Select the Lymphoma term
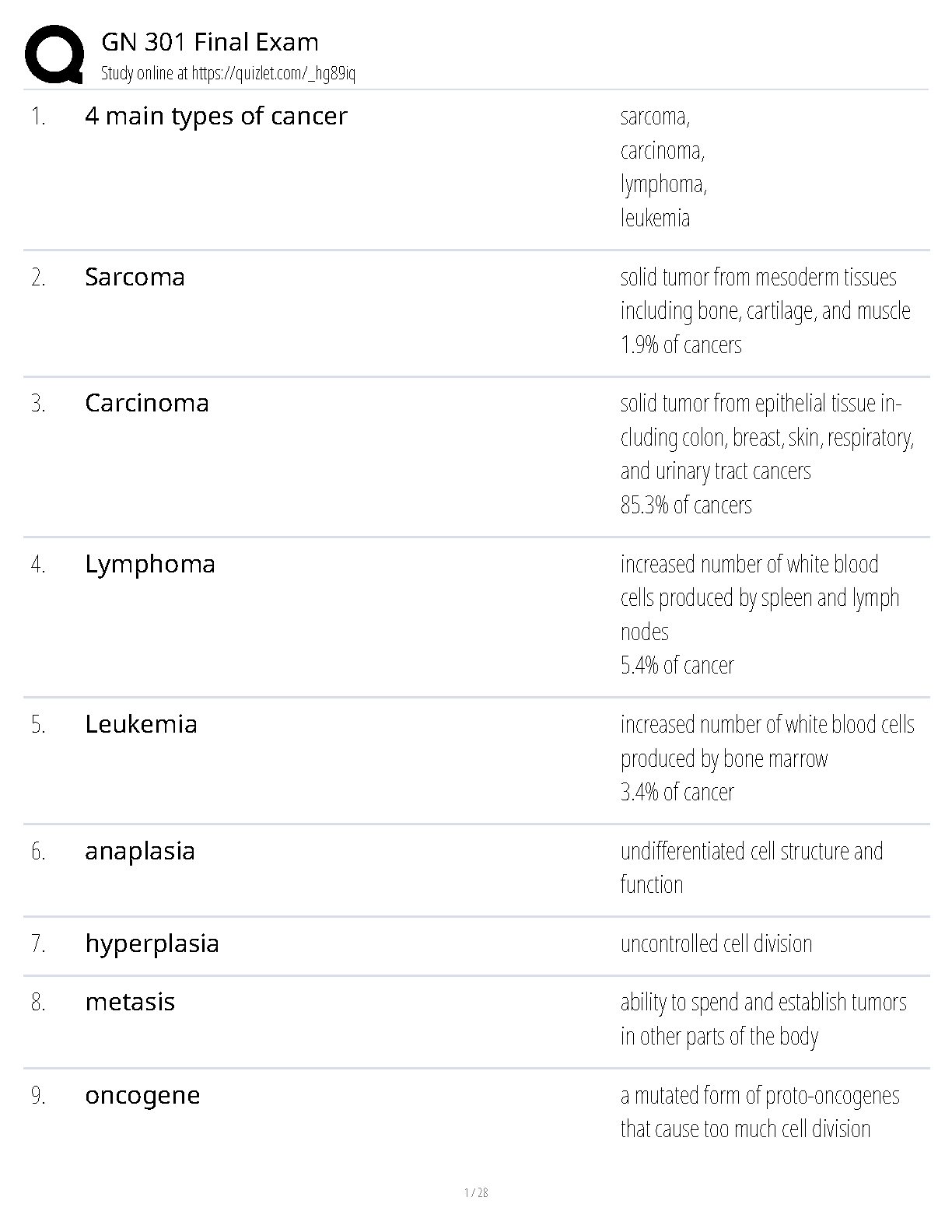 [x=150, y=564]
